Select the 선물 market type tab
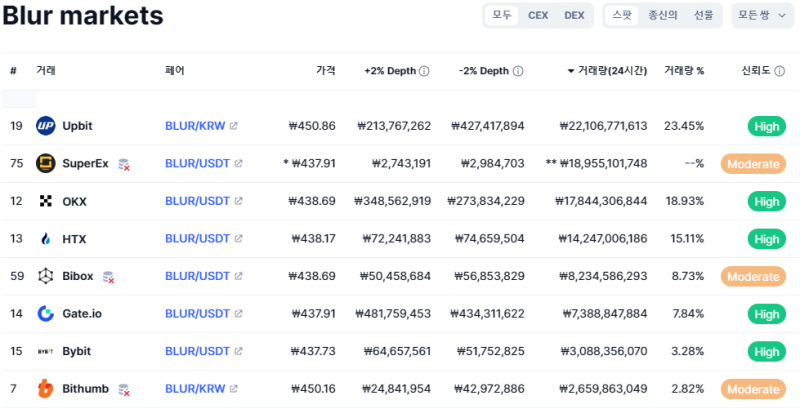Viewport: 800px width, 409px height. (704, 15)
